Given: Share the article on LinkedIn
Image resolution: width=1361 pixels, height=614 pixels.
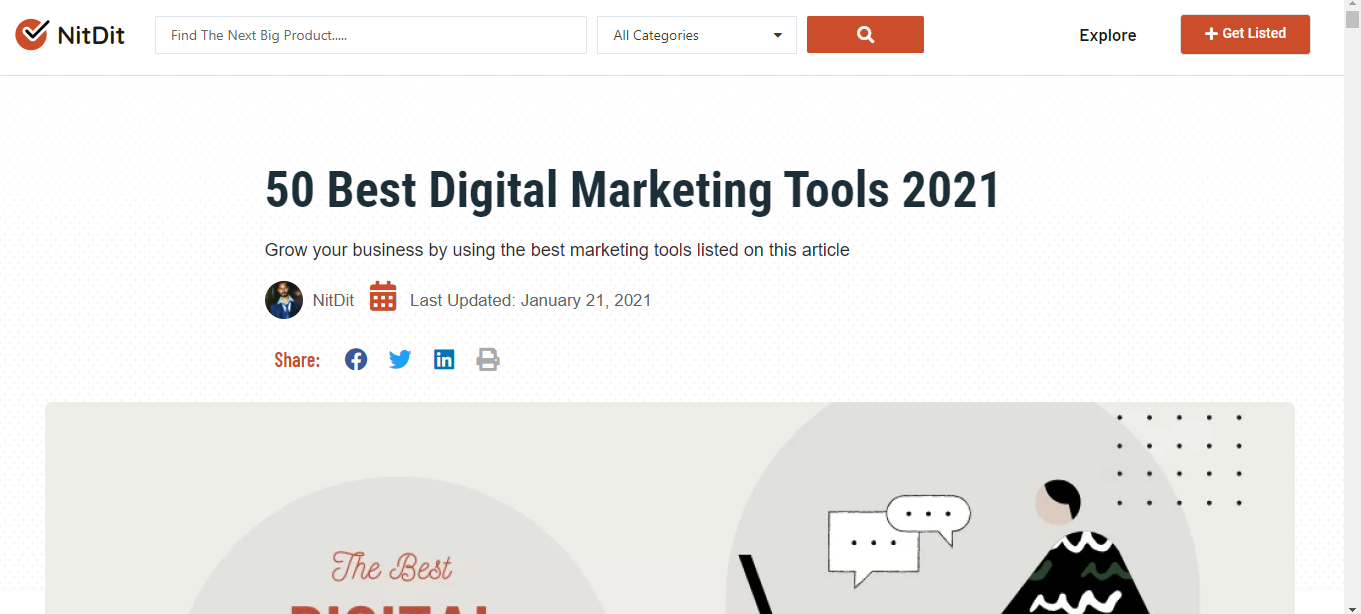Looking at the screenshot, I should pyautogui.click(x=444, y=360).
